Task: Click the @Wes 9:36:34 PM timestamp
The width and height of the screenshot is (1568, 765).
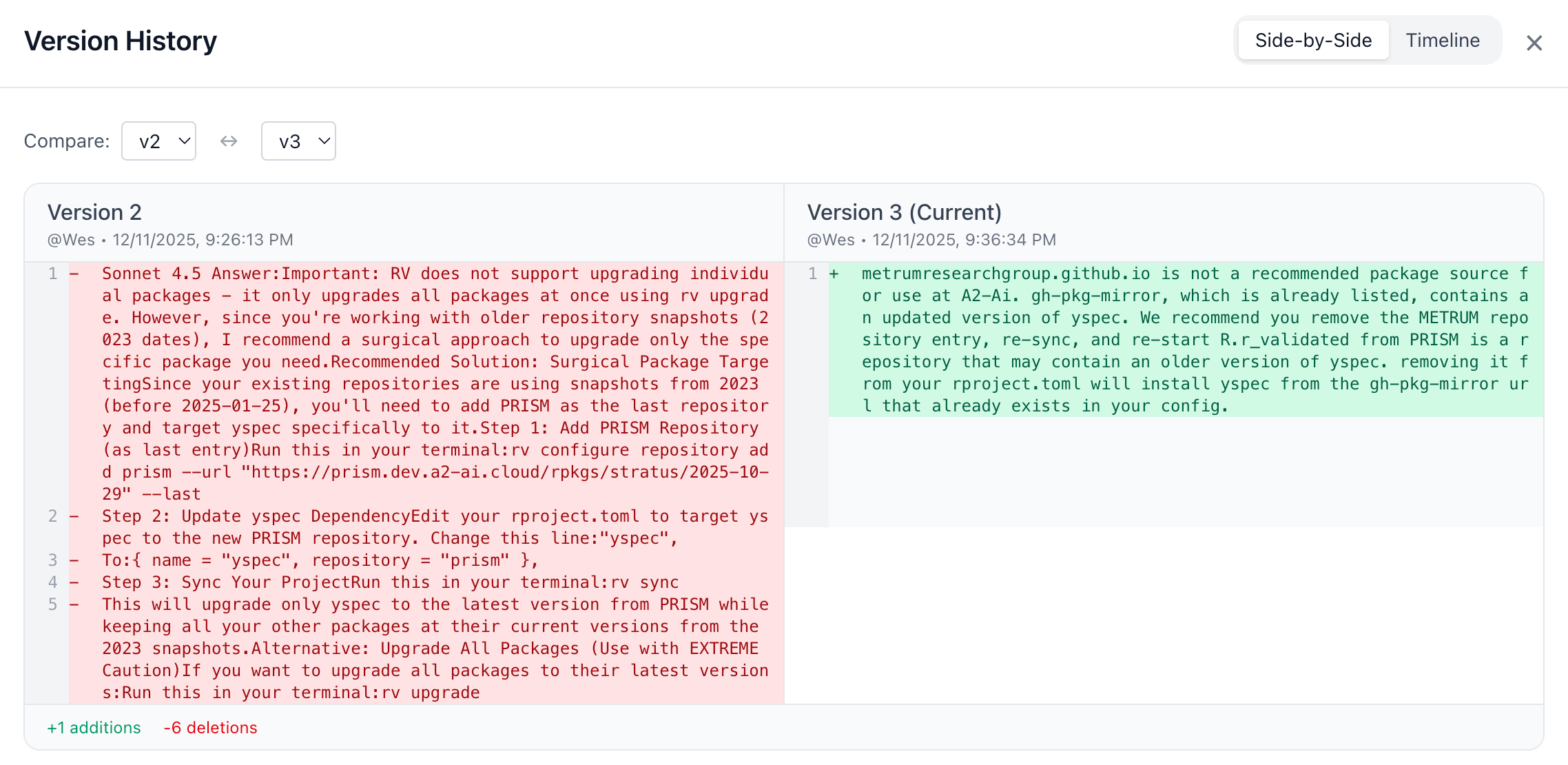Action: [x=931, y=240]
